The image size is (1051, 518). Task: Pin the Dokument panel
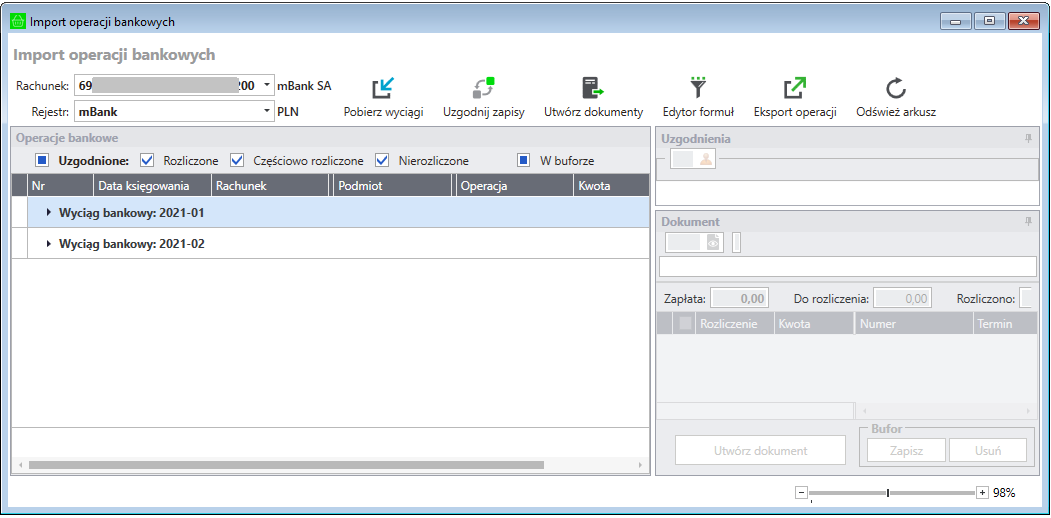(x=1028, y=221)
